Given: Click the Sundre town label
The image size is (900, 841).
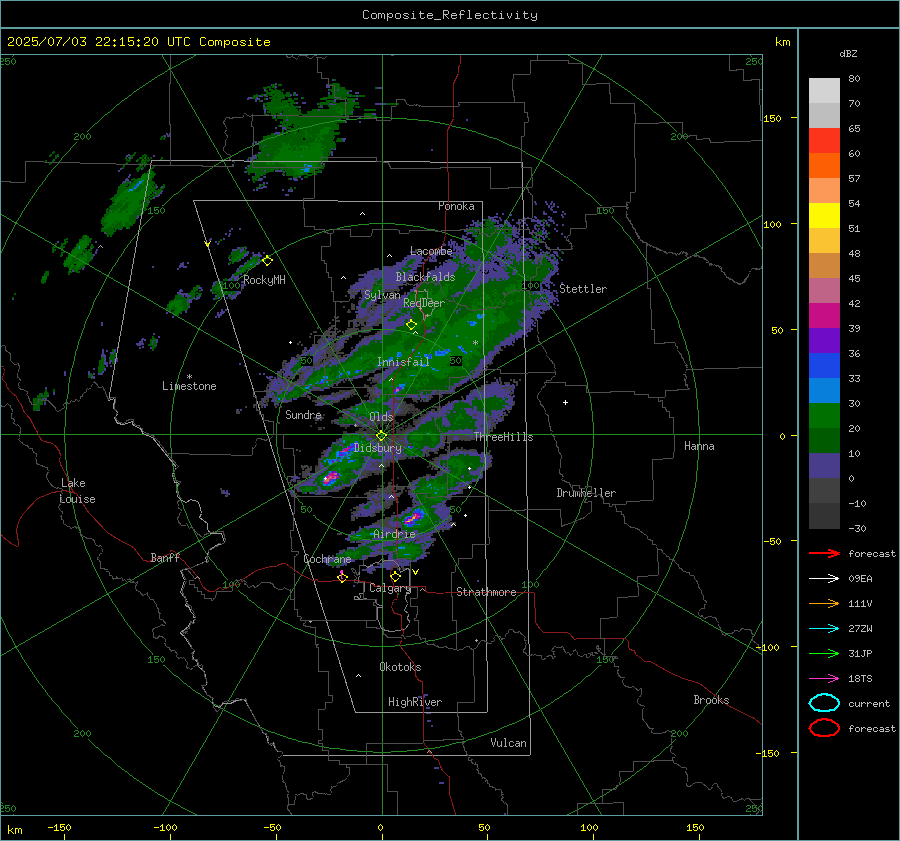Looking at the screenshot, I should tap(303, 414).
